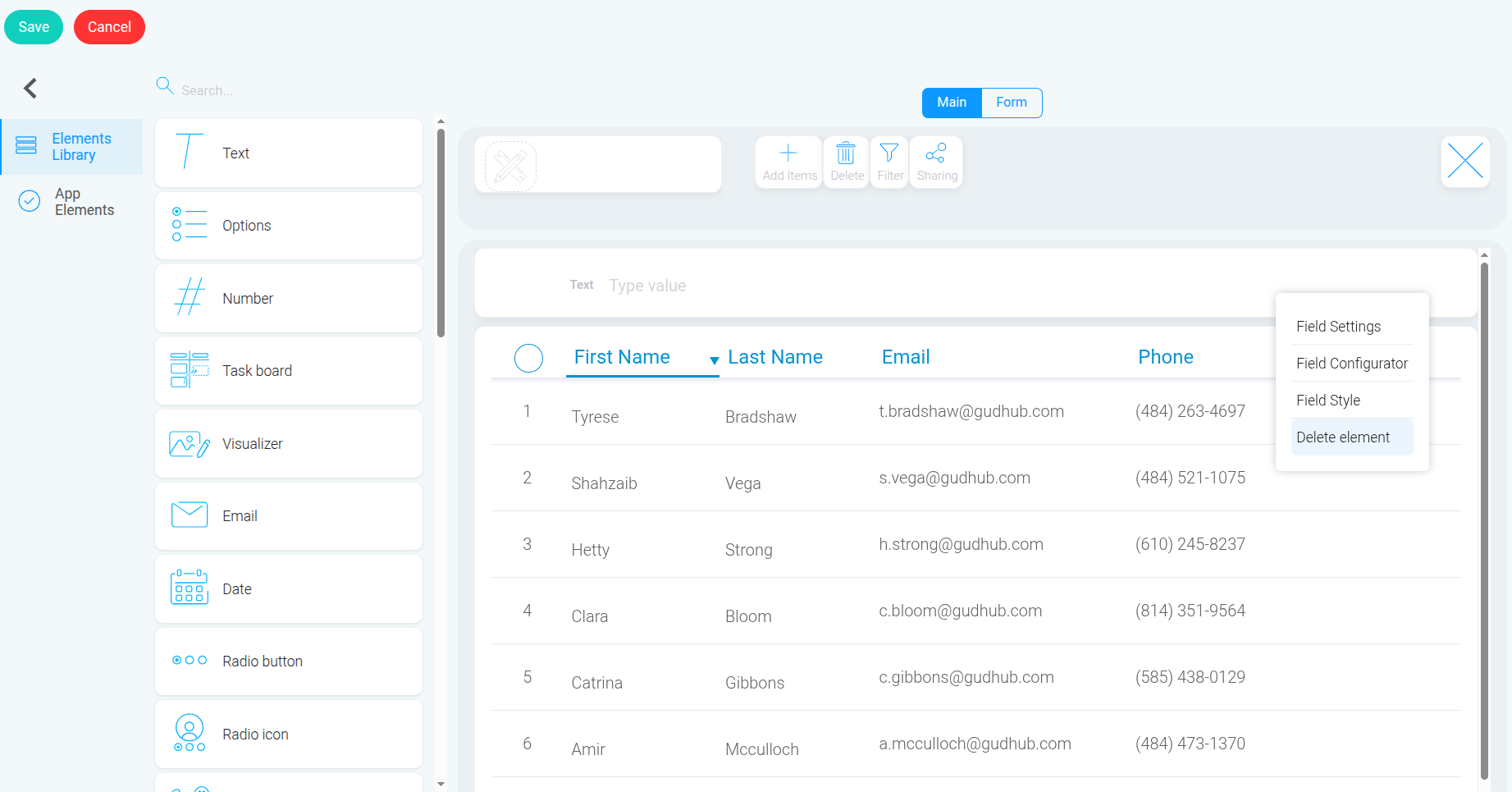Click the cell Mcculloch
This screenshot has height=792, width=1512.
[x=761, y=749]
